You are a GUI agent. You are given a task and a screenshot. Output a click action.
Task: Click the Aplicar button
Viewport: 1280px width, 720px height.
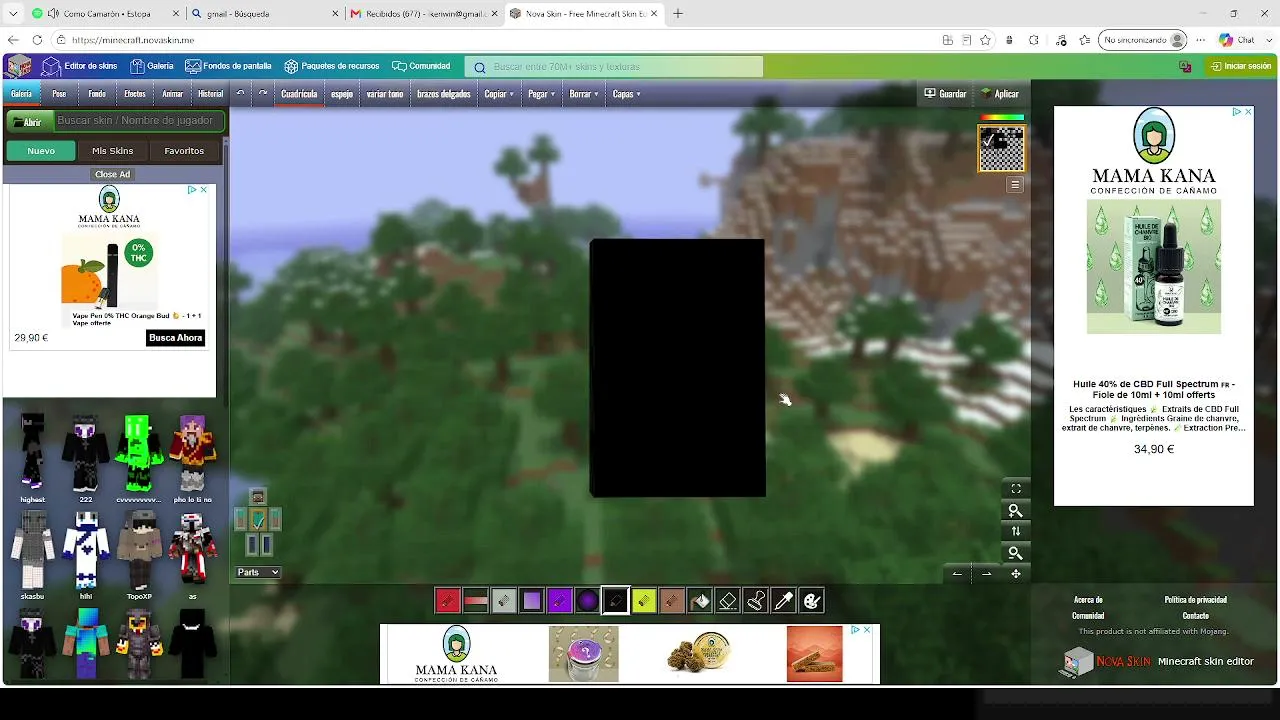[x=1000, y=94]
